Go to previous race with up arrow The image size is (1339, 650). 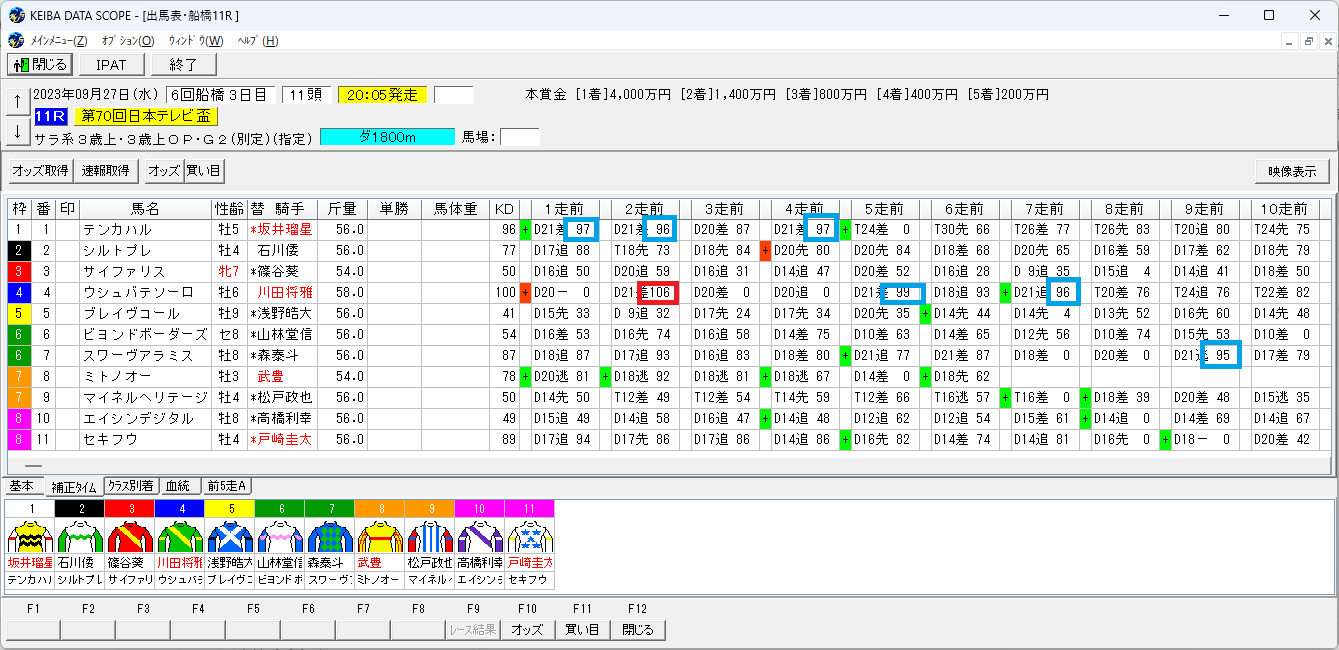tap(17, 102)
